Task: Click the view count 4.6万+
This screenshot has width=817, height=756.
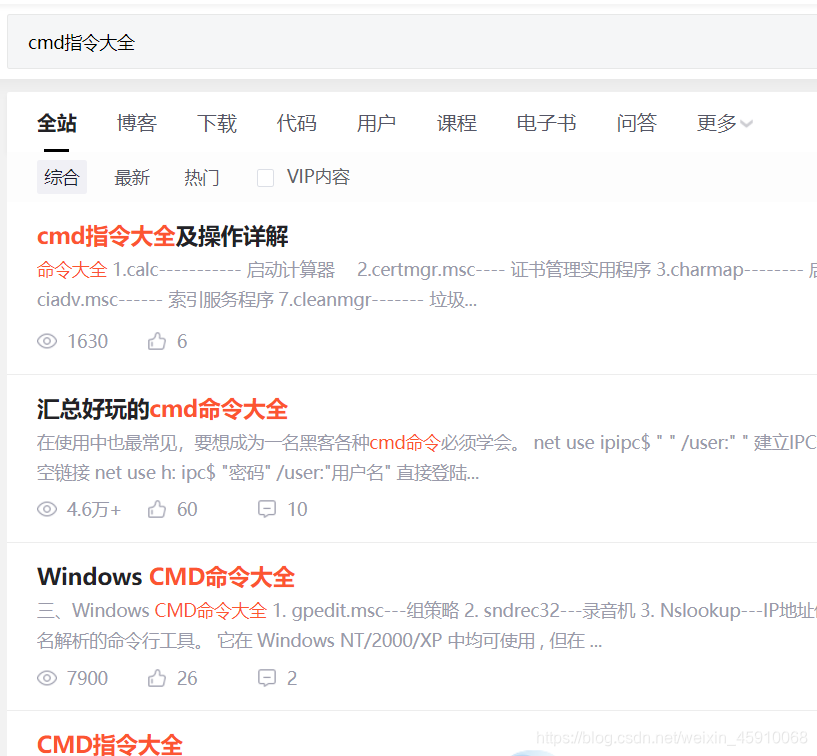Action: pyautogui.click(x=94, y=509)
